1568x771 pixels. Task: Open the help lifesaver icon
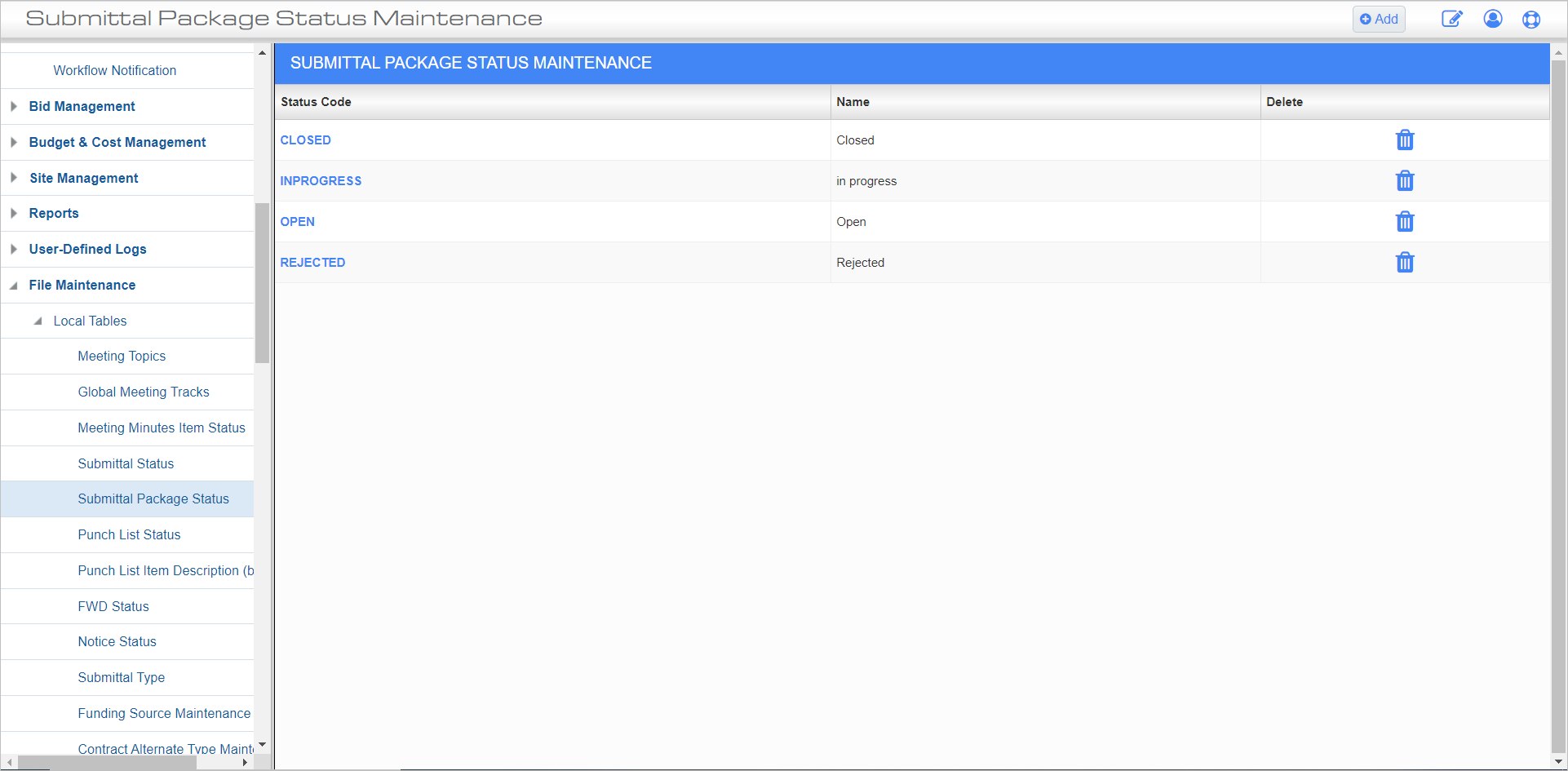point(1532,19)
